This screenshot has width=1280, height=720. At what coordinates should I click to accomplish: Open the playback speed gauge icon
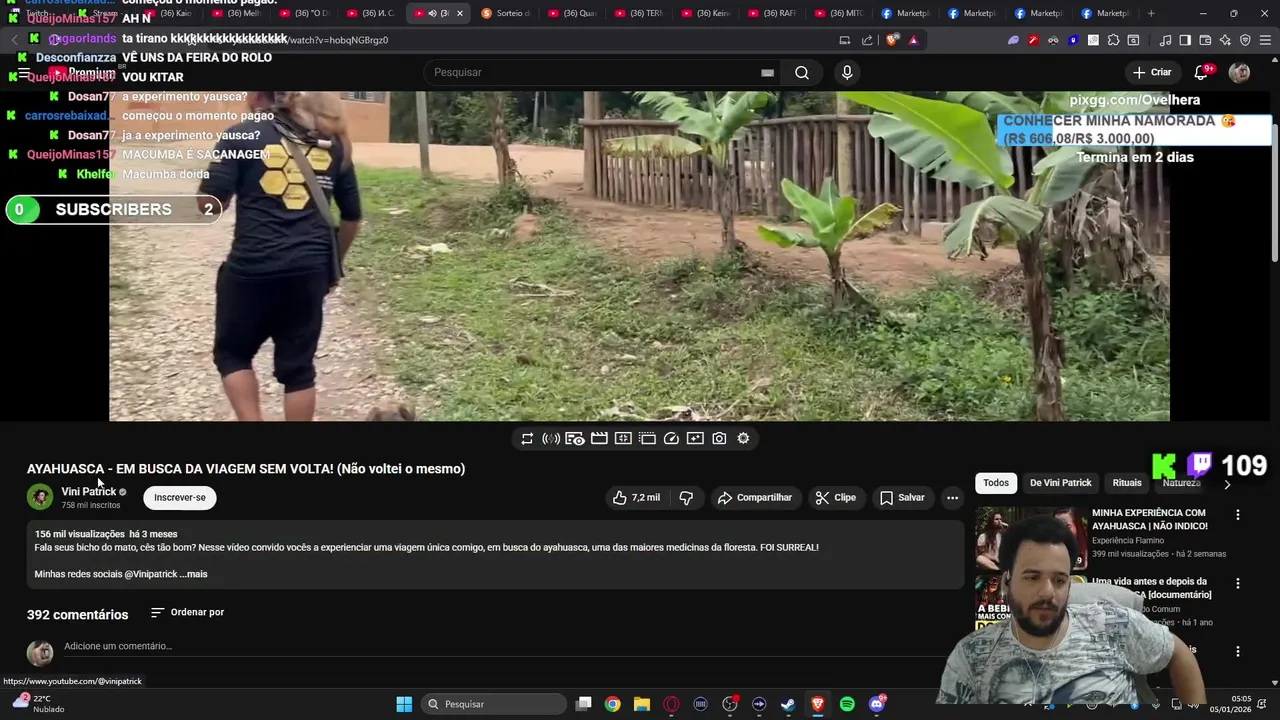coord(671,438)
